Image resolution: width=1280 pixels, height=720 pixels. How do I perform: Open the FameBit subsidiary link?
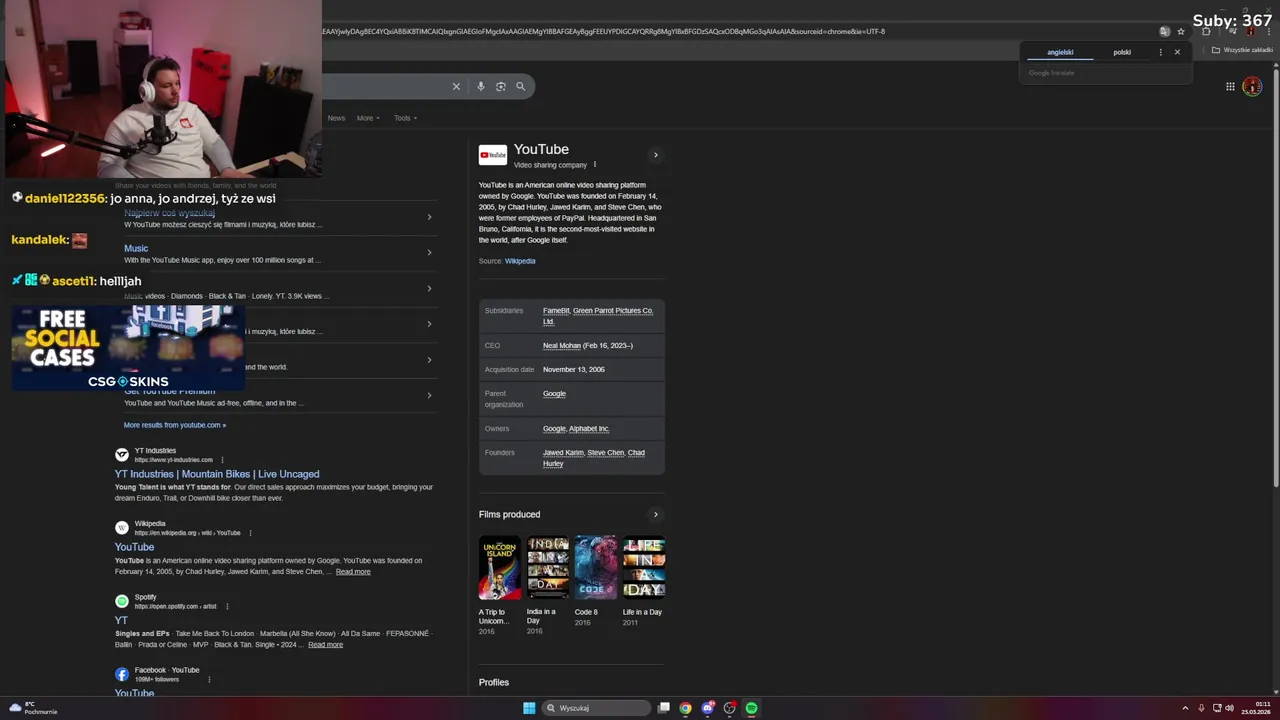pos(556,311)
